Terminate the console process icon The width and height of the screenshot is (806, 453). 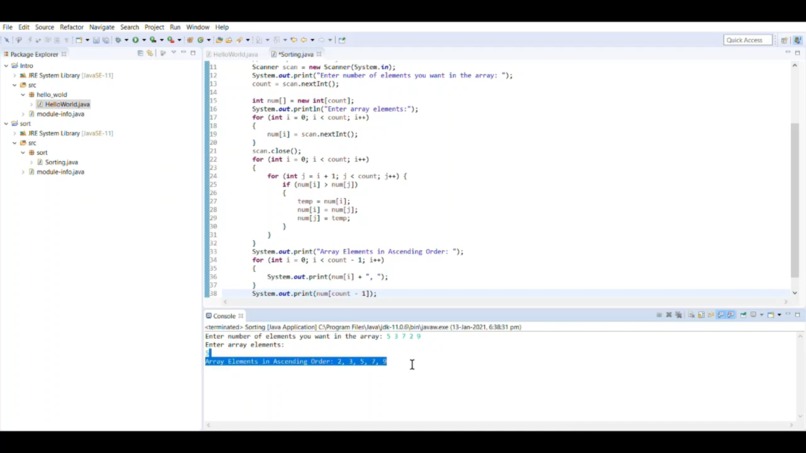point(659,315)
